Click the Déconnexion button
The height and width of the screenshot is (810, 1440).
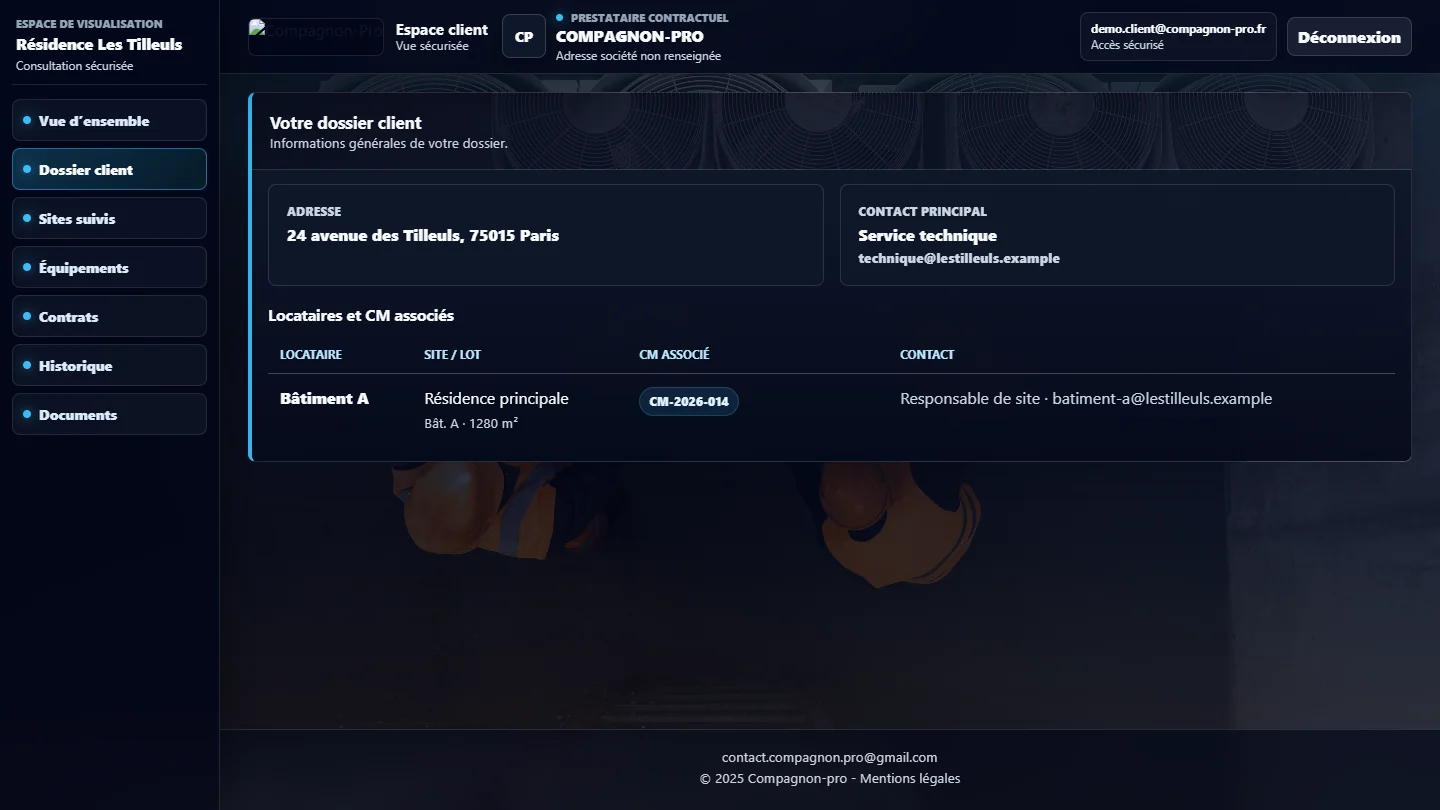pos(1349,37)
